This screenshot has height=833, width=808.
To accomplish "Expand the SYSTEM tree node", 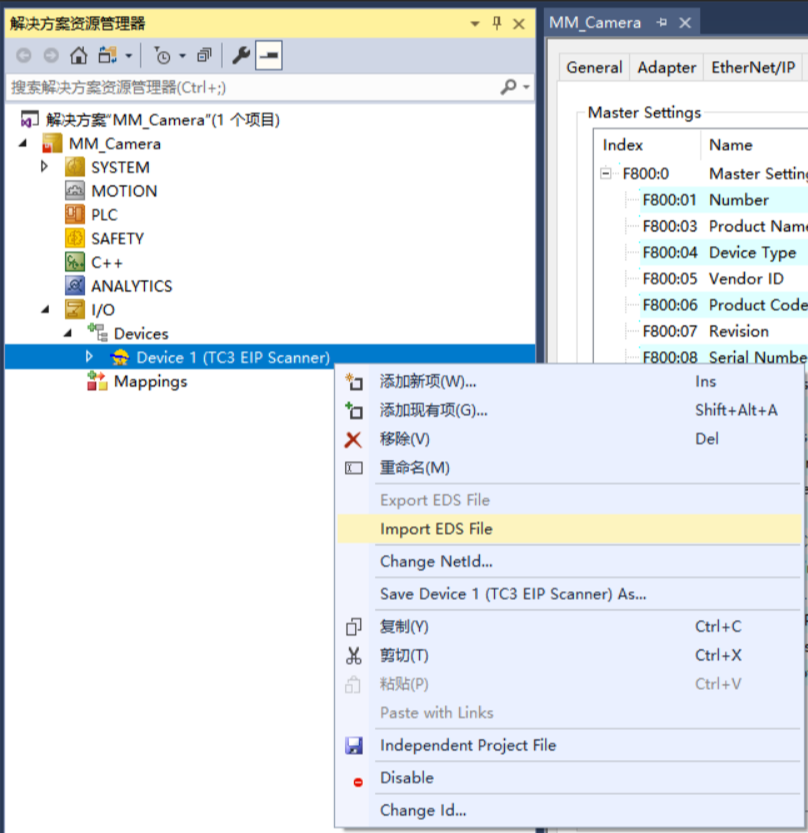I will coord(45,167).
